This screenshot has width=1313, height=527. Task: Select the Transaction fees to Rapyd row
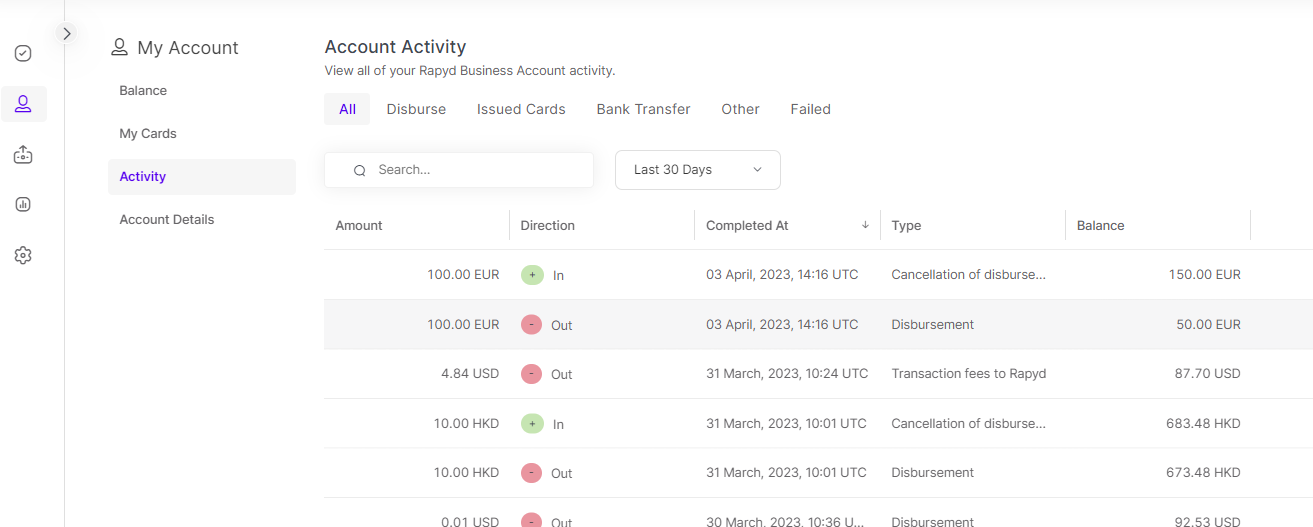click(968, 374)
